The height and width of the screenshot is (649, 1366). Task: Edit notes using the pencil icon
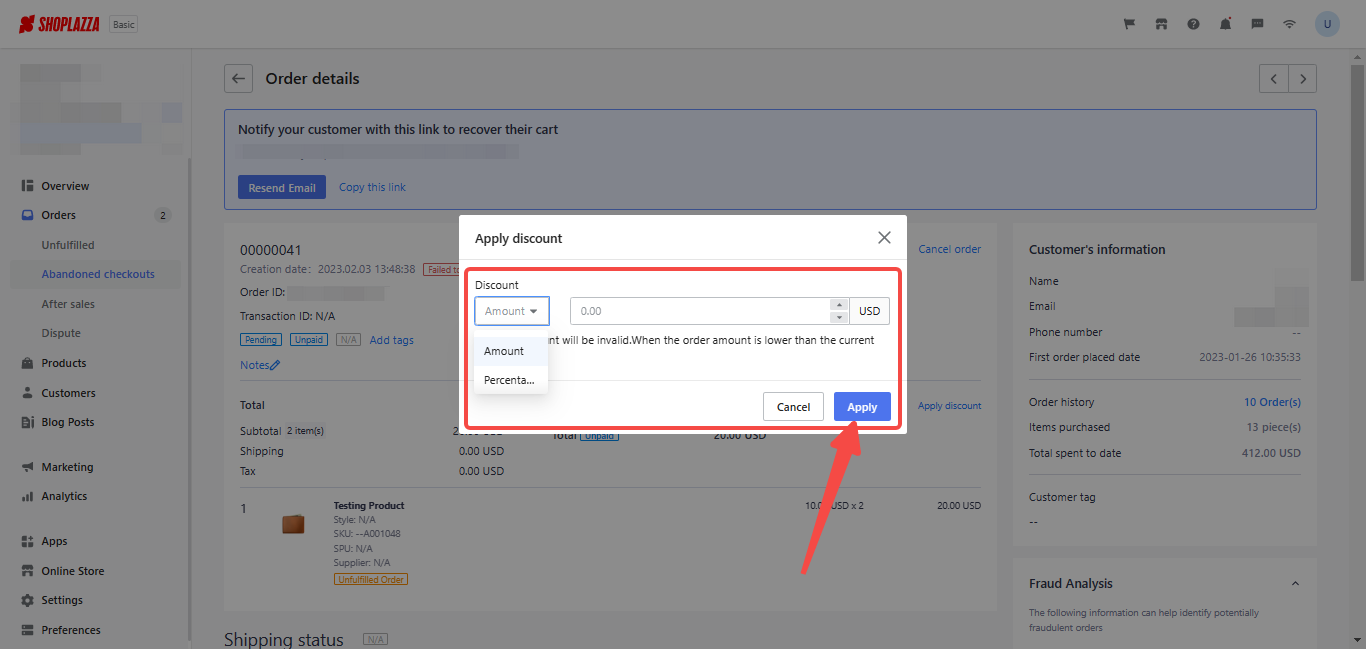pyautogui.click(x=275, y=366)
